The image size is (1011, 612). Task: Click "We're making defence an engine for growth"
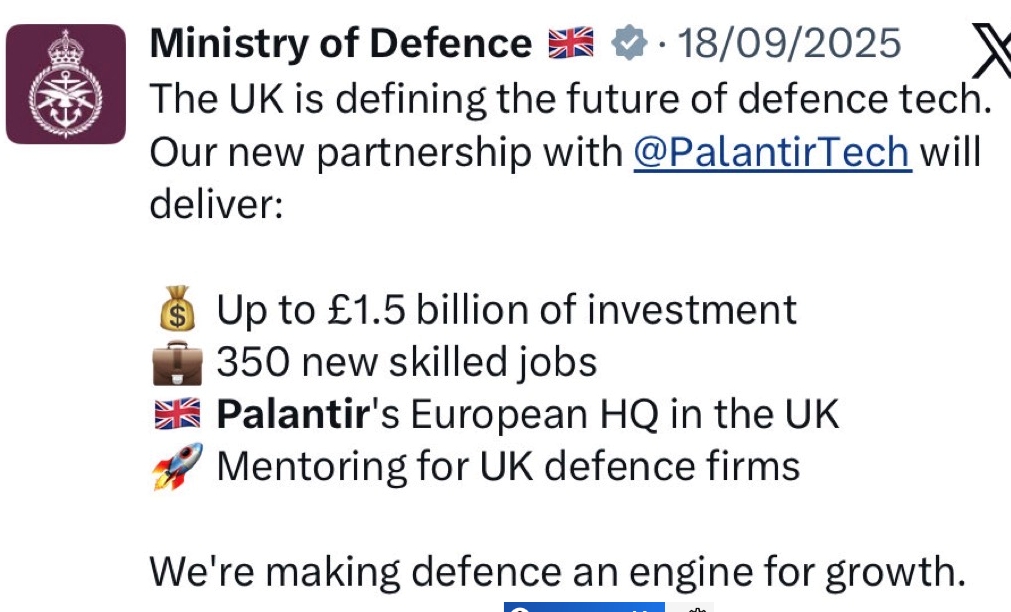pyautogui.click(x=557, y=571)
